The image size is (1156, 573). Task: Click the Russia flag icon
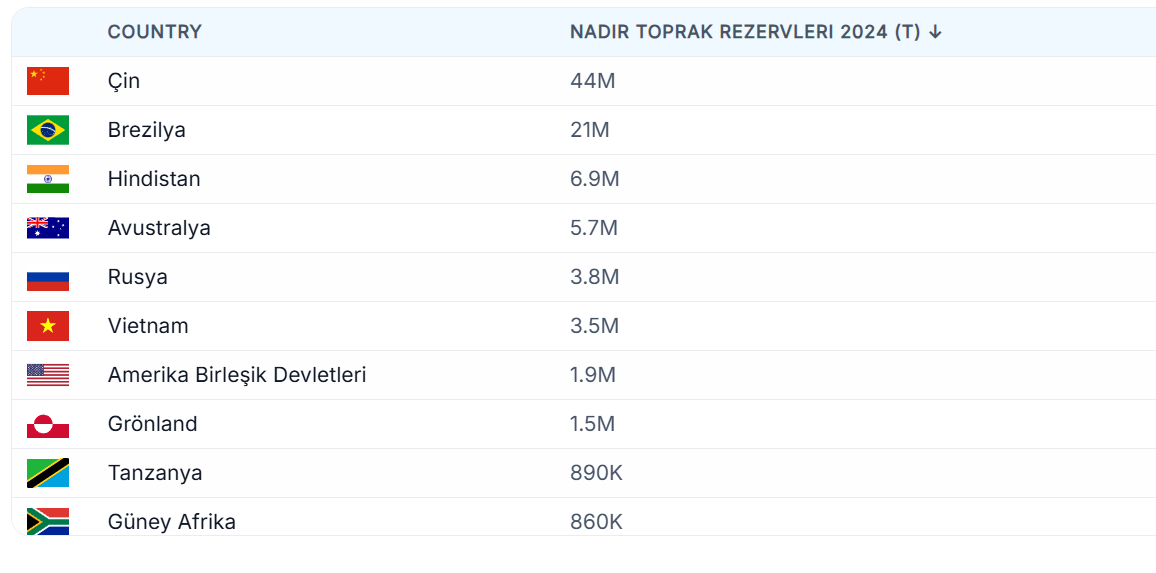click(x=48, y=277)
